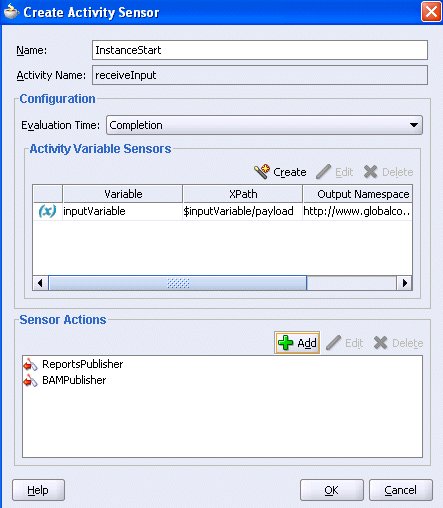Viewport: 443px width, 508px height.
Task: Click the dialog's title bar app icon
Action: (12, 12)
